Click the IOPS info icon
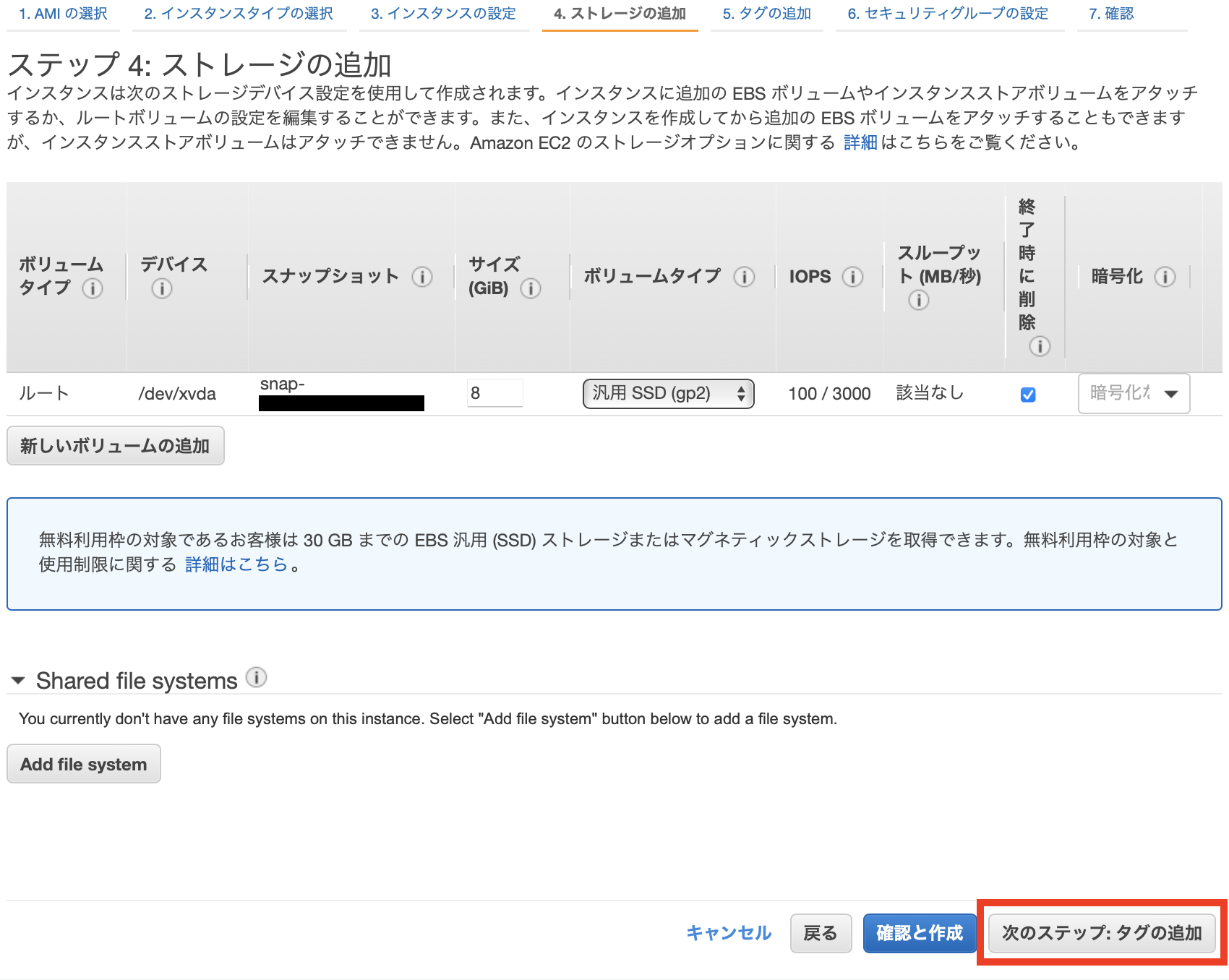 pos(855,276)
